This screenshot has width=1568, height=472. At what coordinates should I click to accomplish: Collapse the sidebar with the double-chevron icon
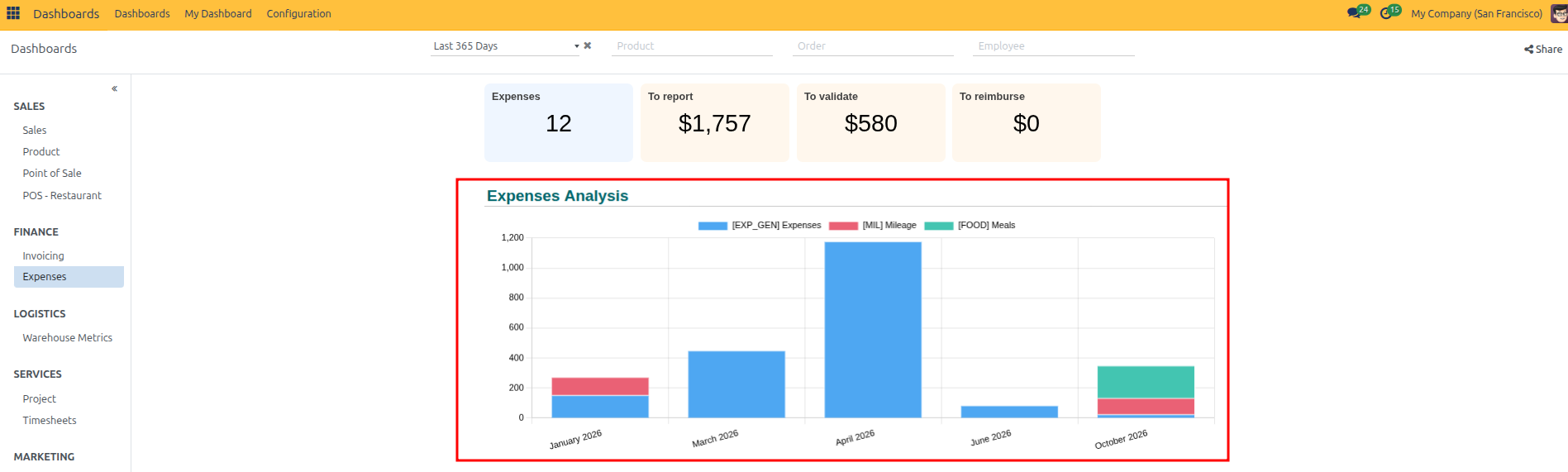(x=114, y=88)
